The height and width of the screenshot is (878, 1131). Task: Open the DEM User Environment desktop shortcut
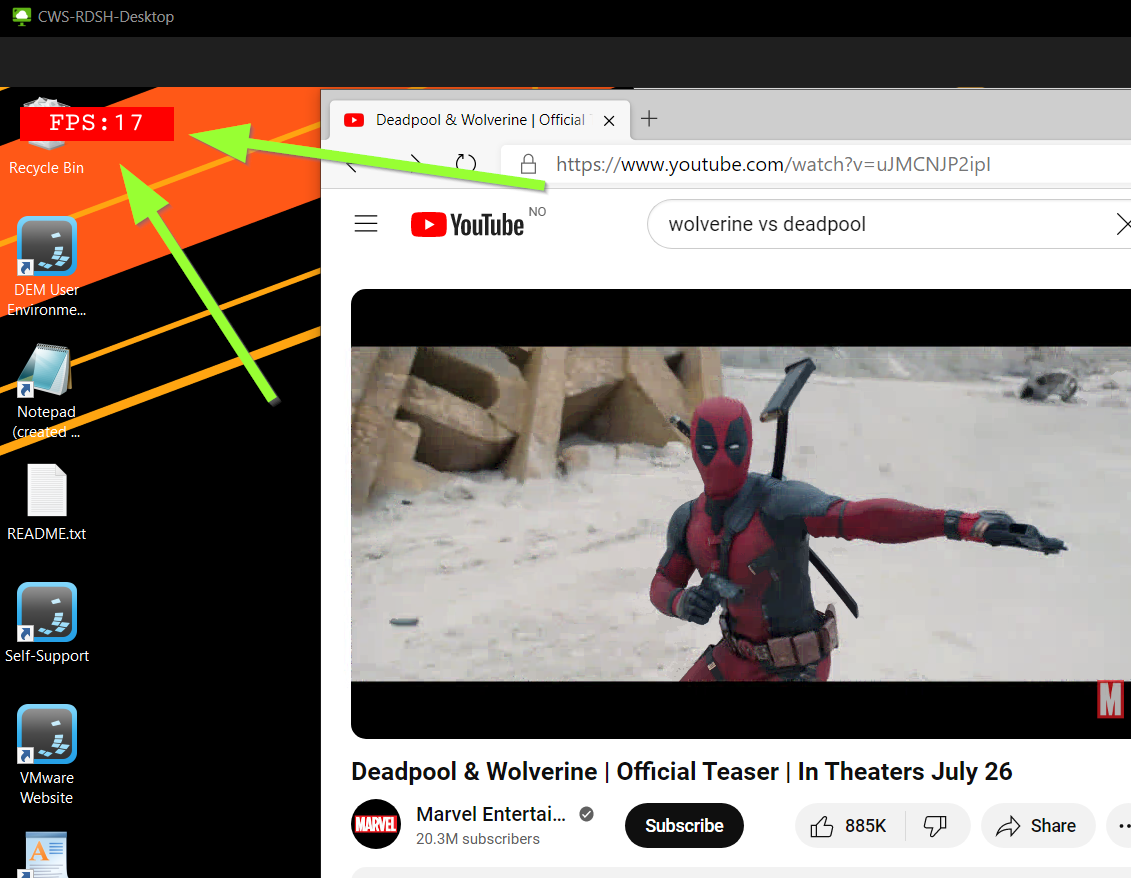coord(47,247)
